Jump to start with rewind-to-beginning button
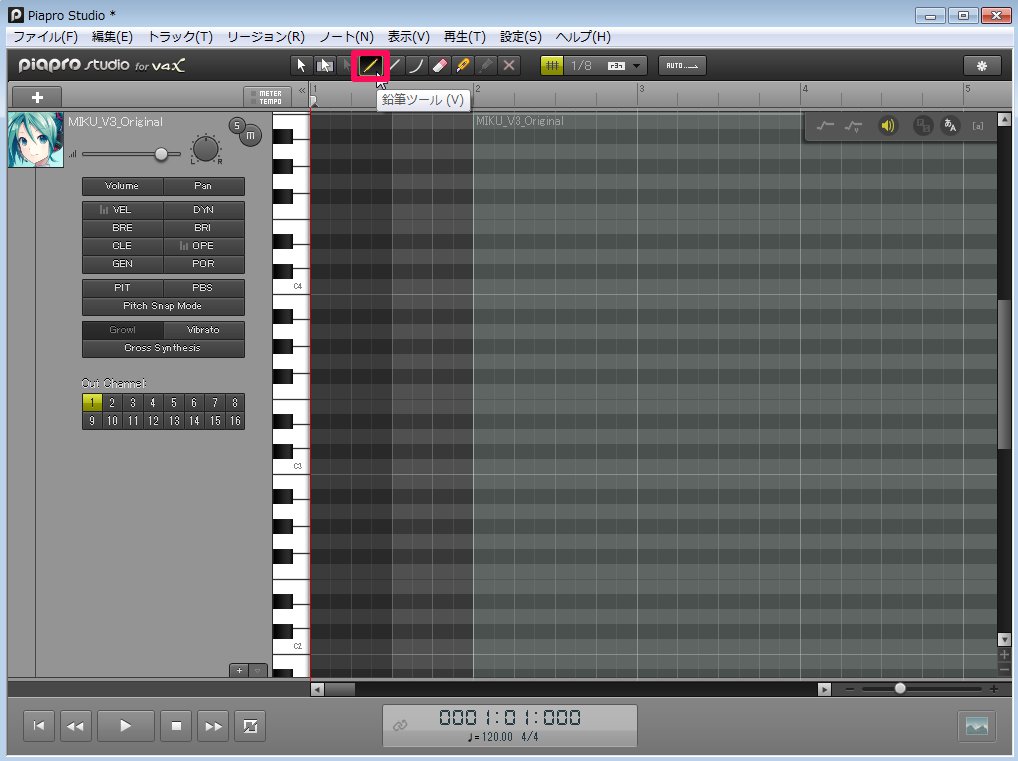Image resolution: width=1018 pixels, height=761 pixels. 39,726
